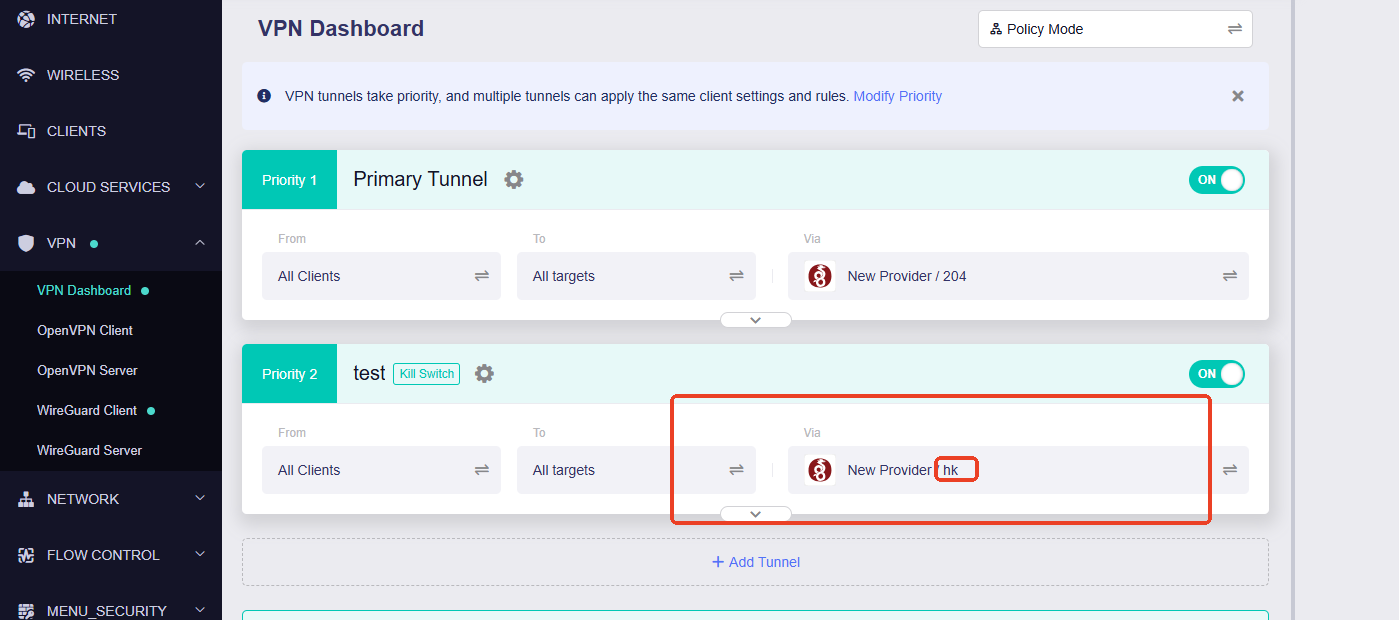The height and width of the screenshot is (620, 1399).
Task: Click the Network topology icon
Action: (x=26, y=499)
